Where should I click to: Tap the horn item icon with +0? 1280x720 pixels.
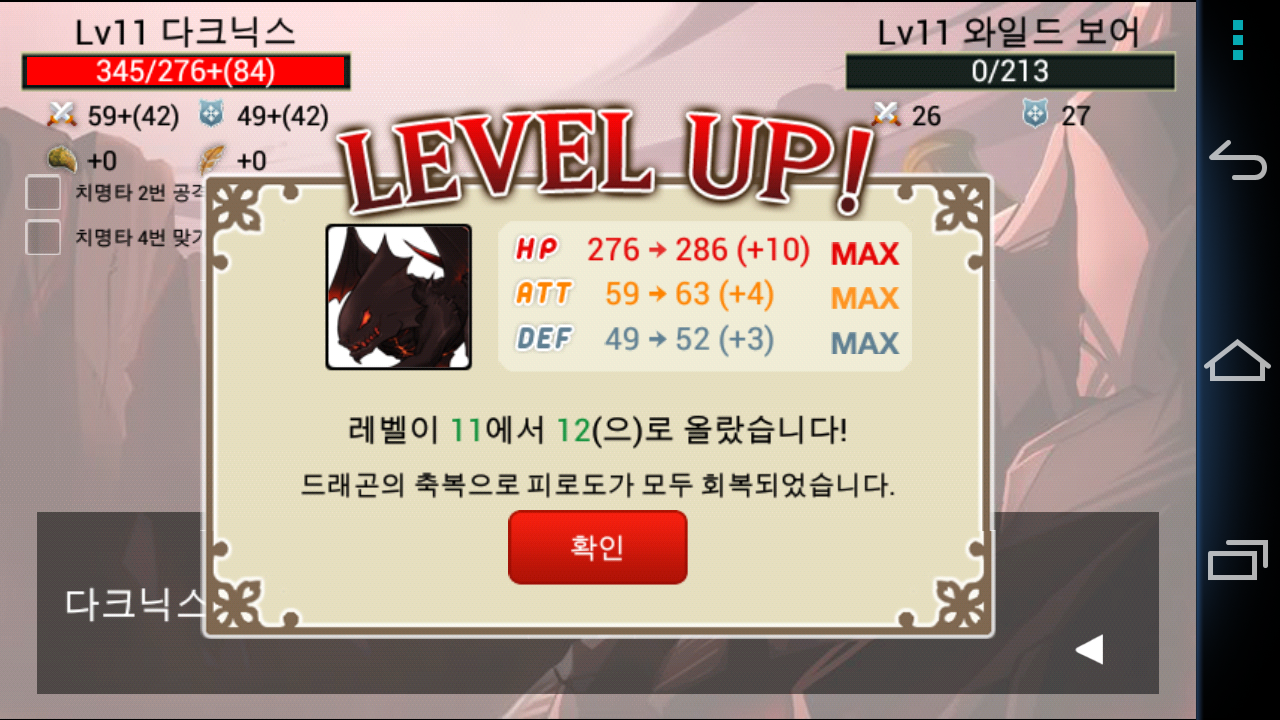click(62, 159)
